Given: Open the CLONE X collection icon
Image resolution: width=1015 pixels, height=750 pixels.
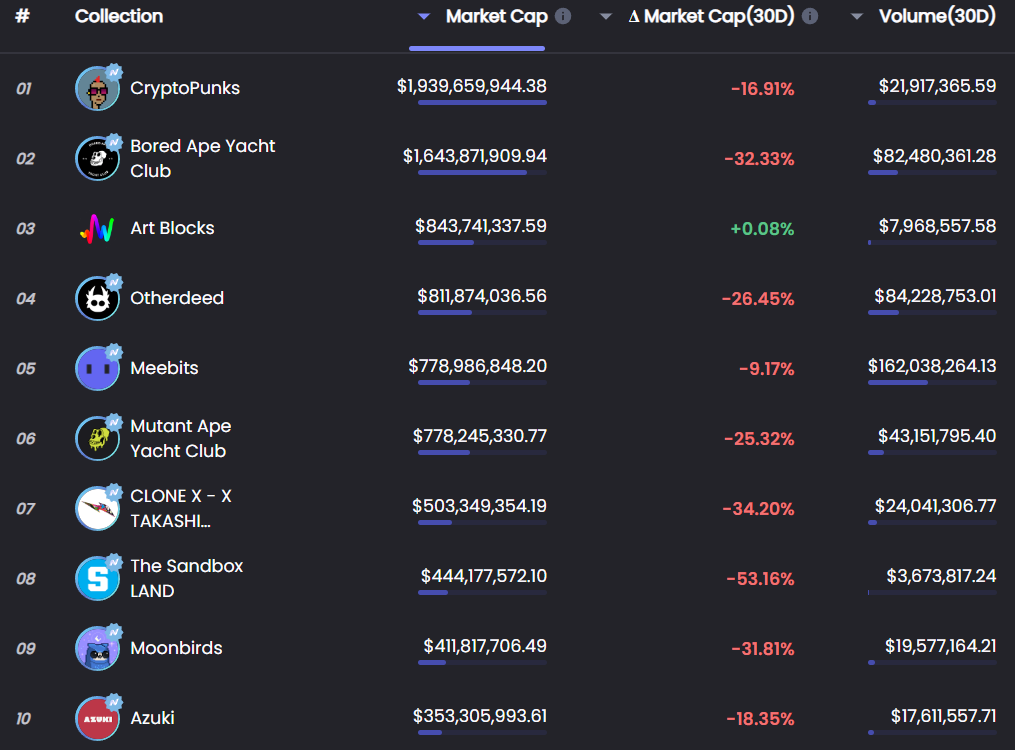Looking at the screenshot, I should coord(98,508).
